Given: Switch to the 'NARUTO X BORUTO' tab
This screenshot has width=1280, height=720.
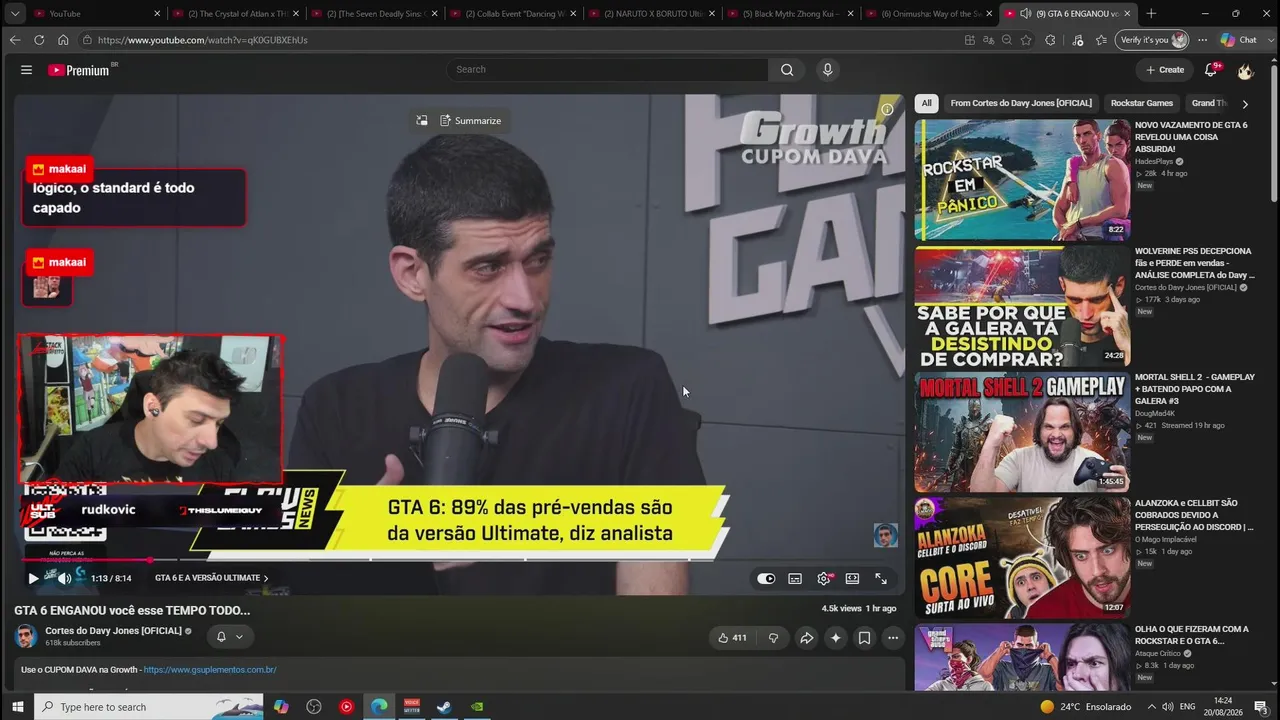Looking at the screenshot, I should [x=651, y=13].
